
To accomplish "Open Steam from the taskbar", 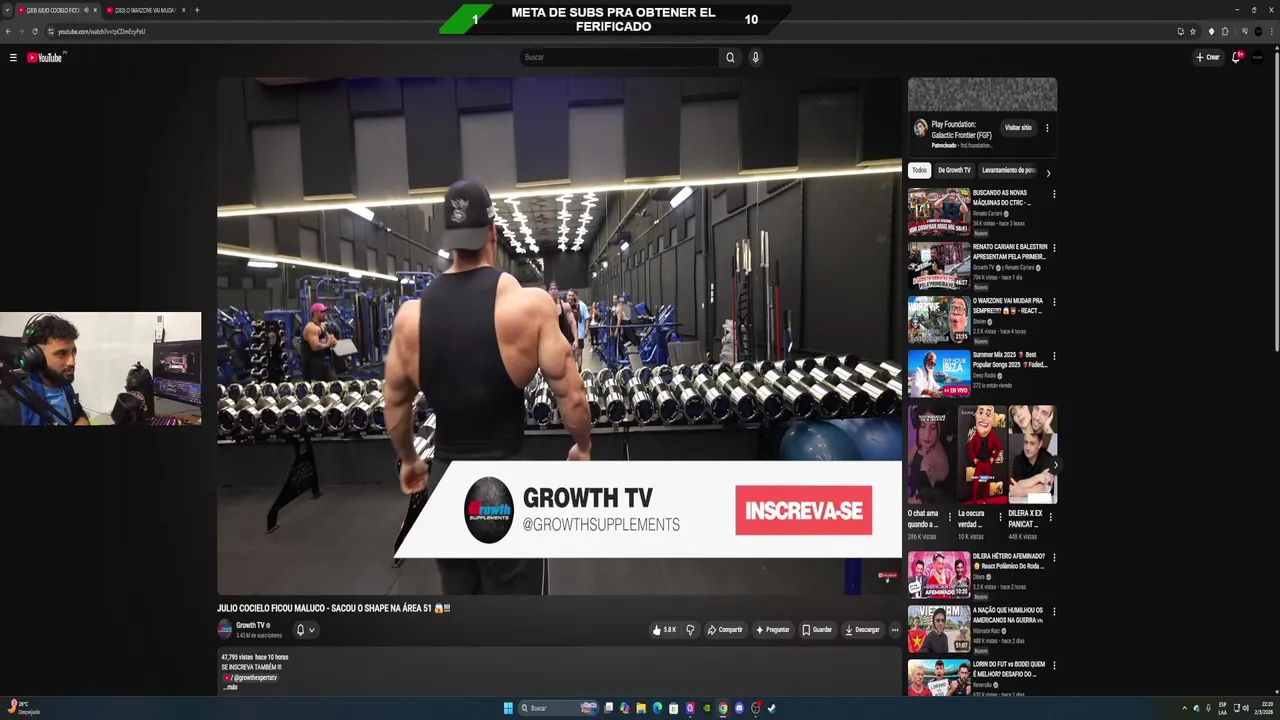I will coord(771,708).
